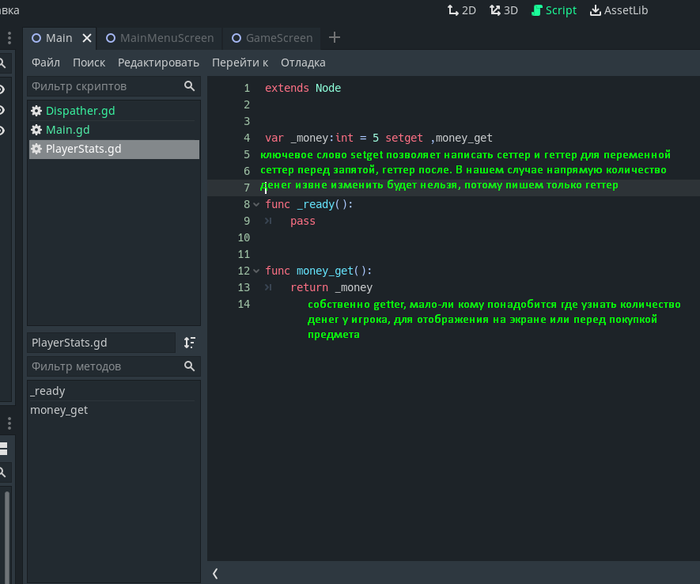Switch to the 2D workspace
700x584 pixels.
pos(462,11)
